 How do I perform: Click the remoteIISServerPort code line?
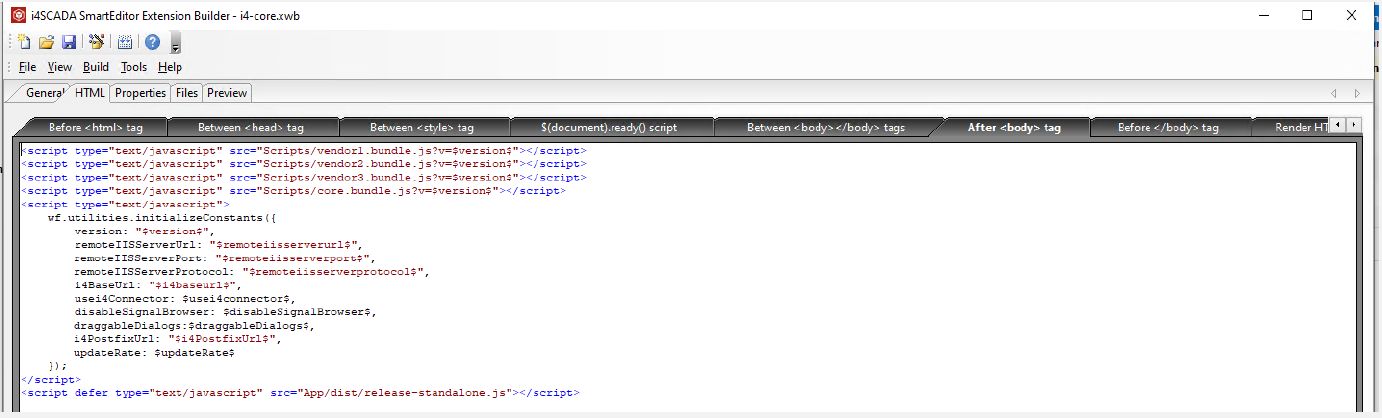(224, 257)
